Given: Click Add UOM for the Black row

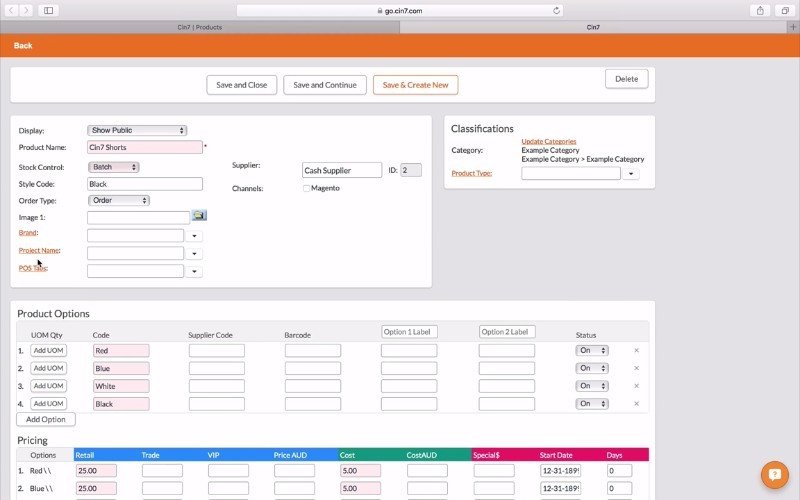Looking at the screenshot, I should point(48,404).
